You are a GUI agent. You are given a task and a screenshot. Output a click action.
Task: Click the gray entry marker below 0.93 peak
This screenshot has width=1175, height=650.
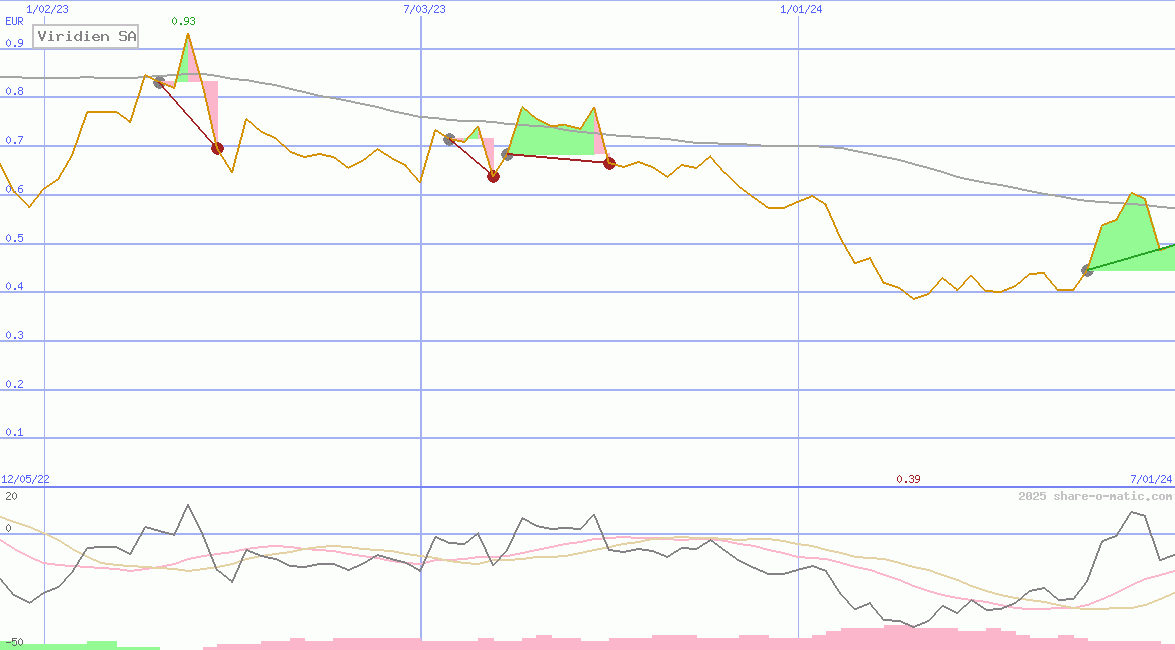tap(159, 82)
